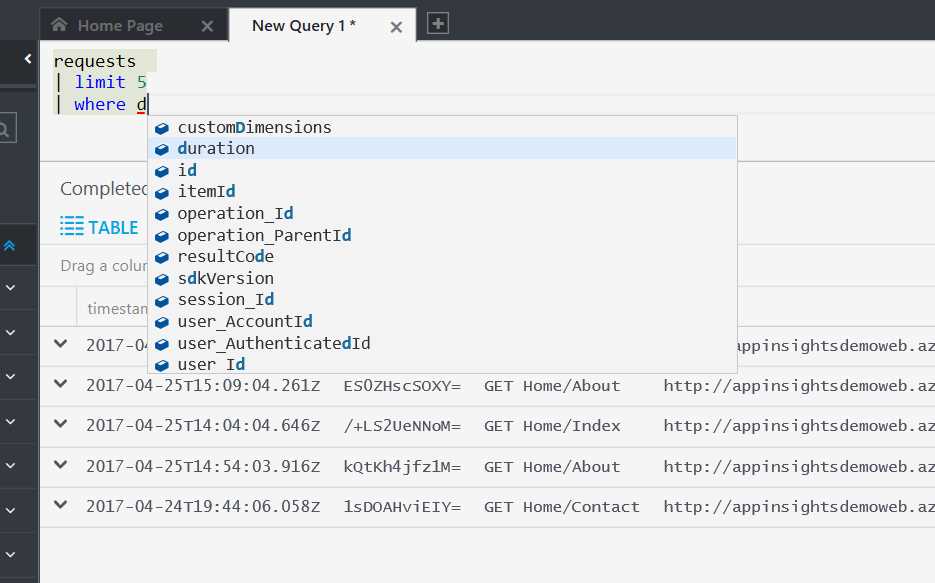Click the cube icon beside session_Id suggestion
This screenshot has width=935, height=583.
pos(163,299)
